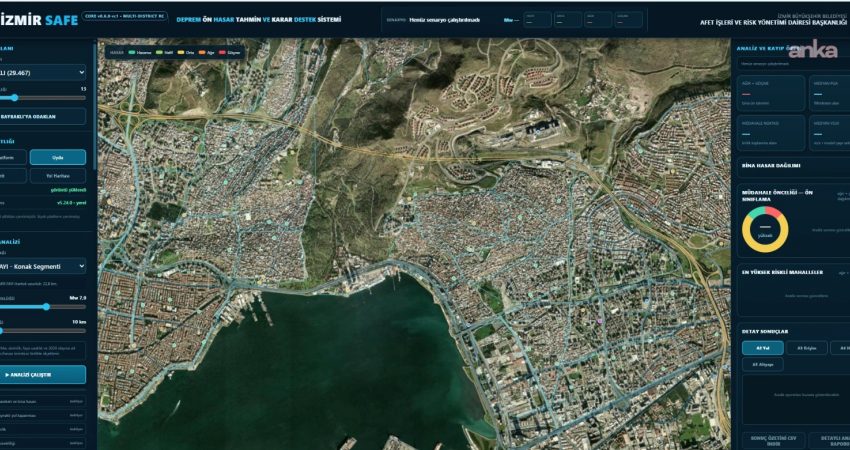Open the Konak Segmenti fault dropdown
Image resolution: width=850 pixels, height=450 pixels.
42,266
